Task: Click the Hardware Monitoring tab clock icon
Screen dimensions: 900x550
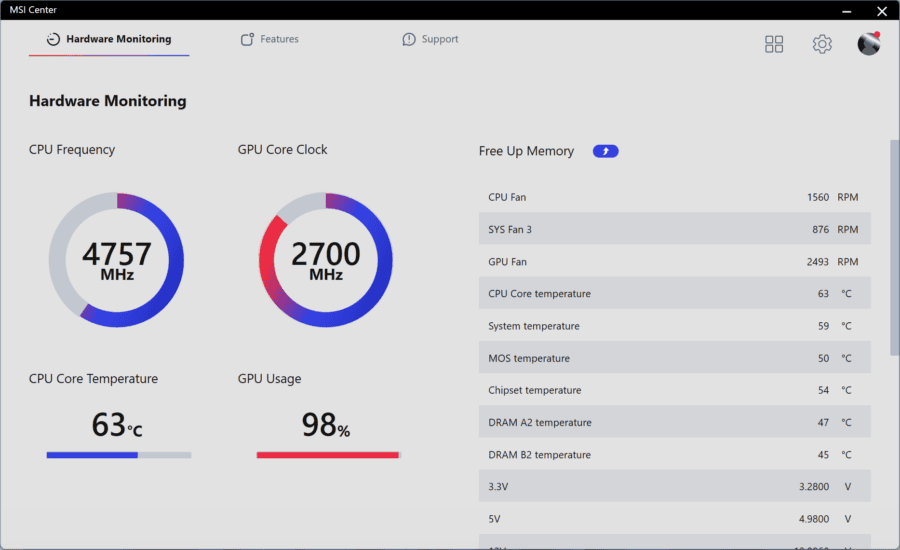Action: tap(53, 39)
